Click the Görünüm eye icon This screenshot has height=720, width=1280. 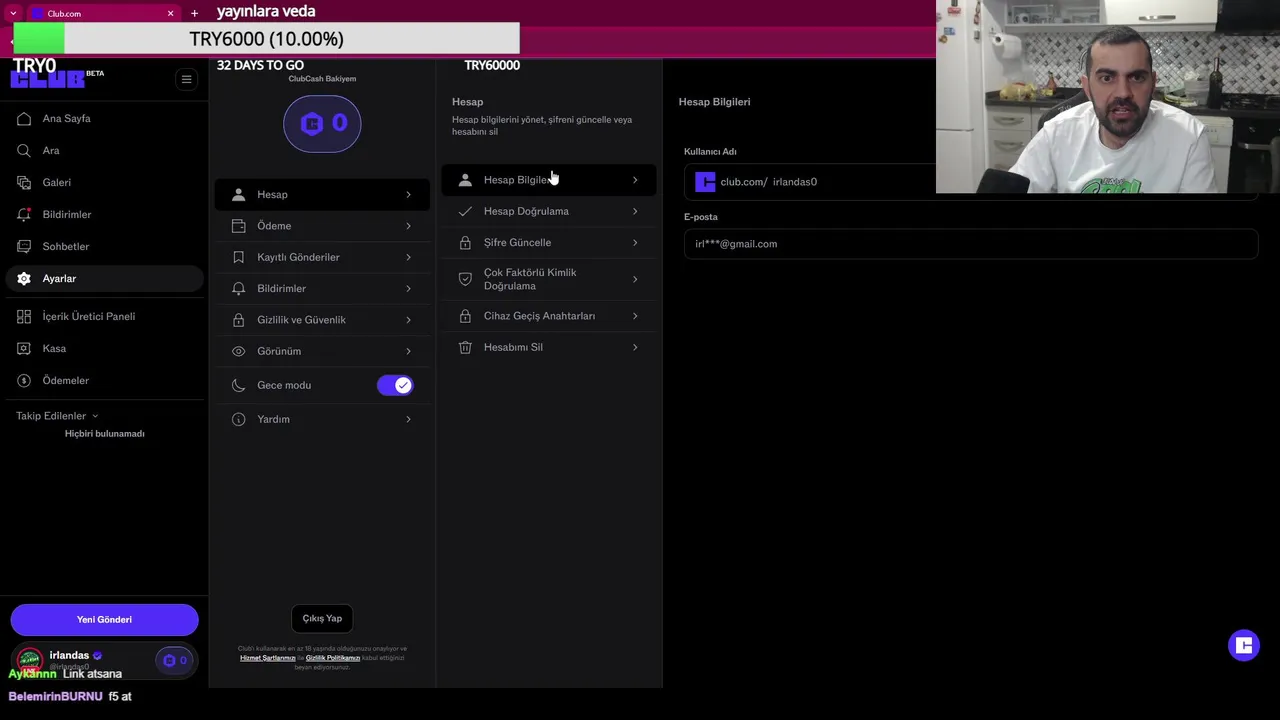[238, 351]
